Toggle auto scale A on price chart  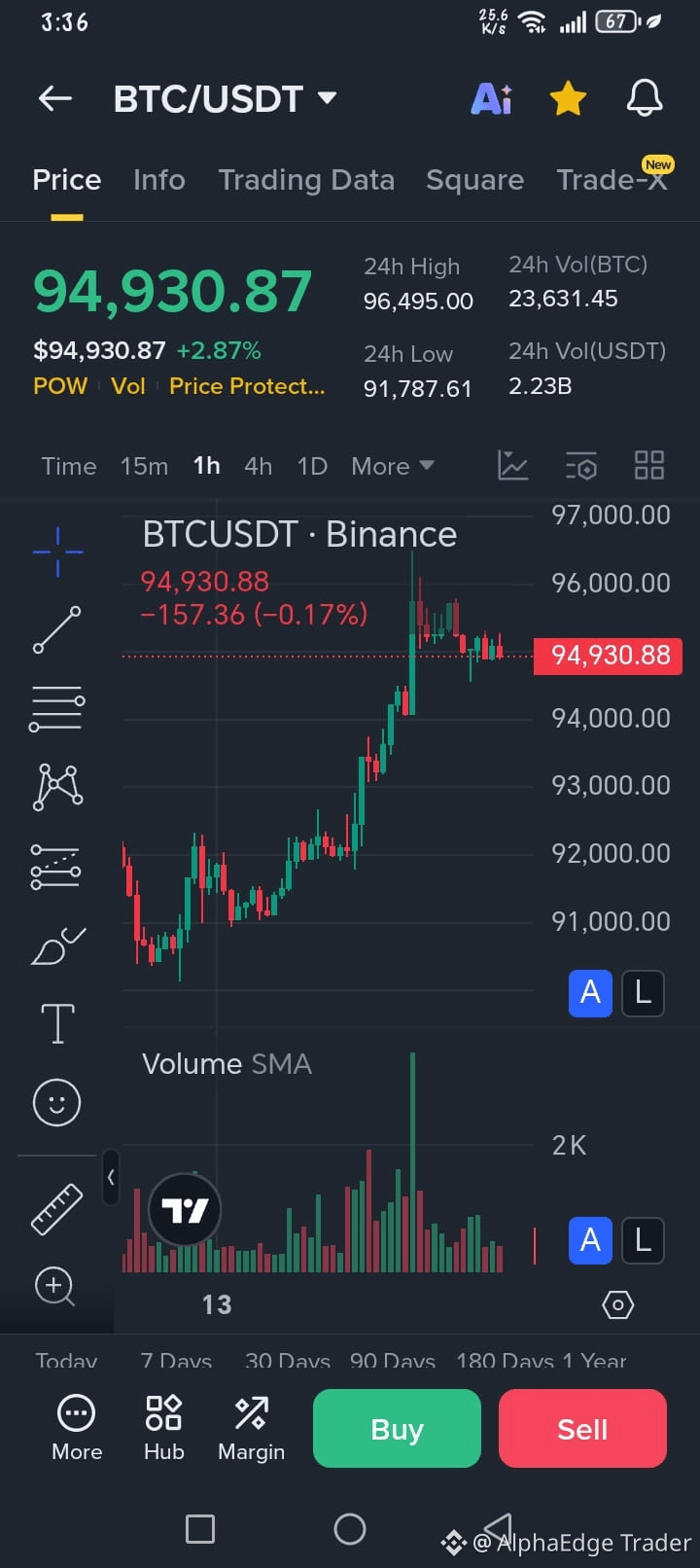pos(590,993)
